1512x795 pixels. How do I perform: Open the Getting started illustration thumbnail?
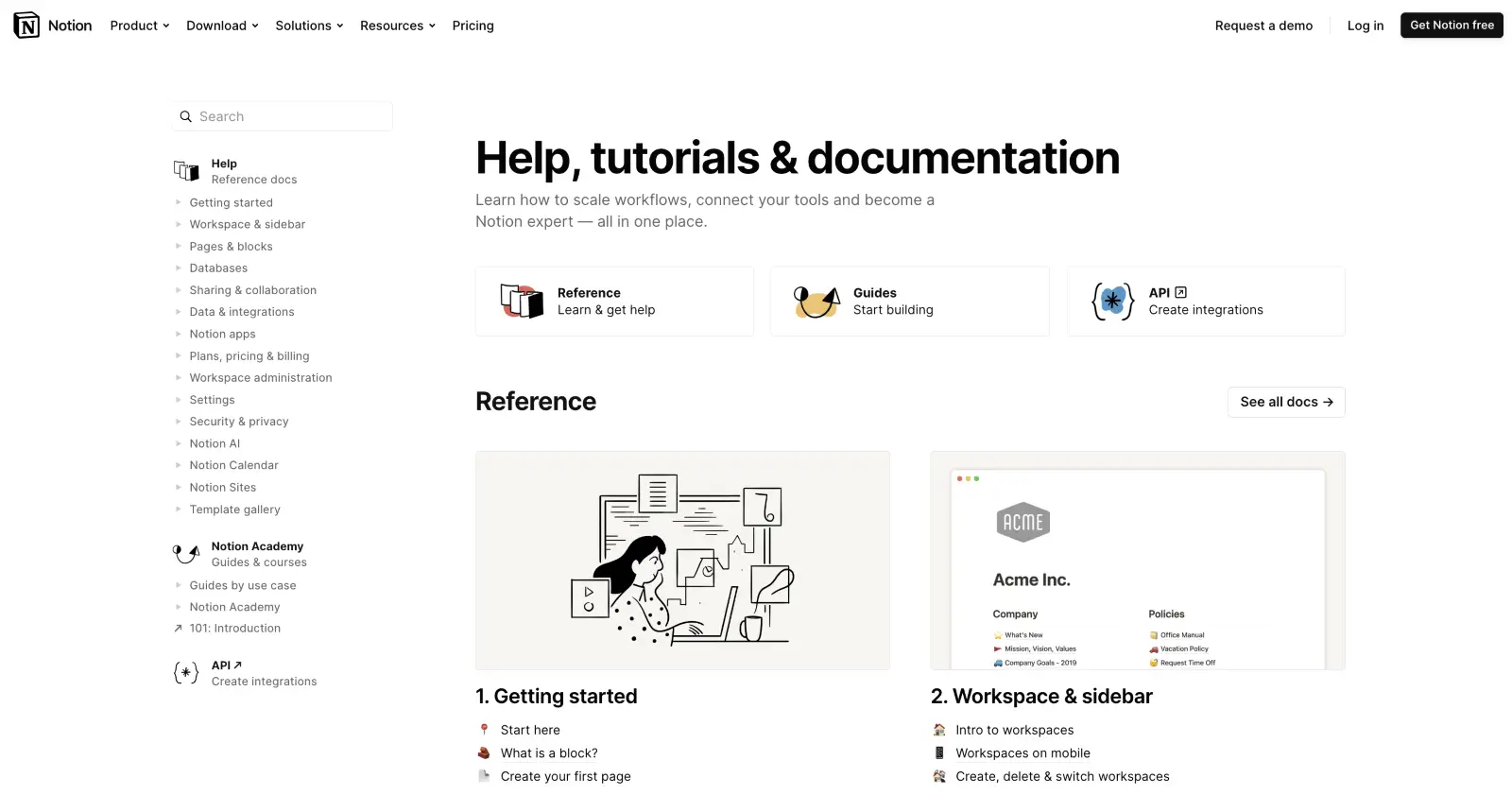coord(682,561)
